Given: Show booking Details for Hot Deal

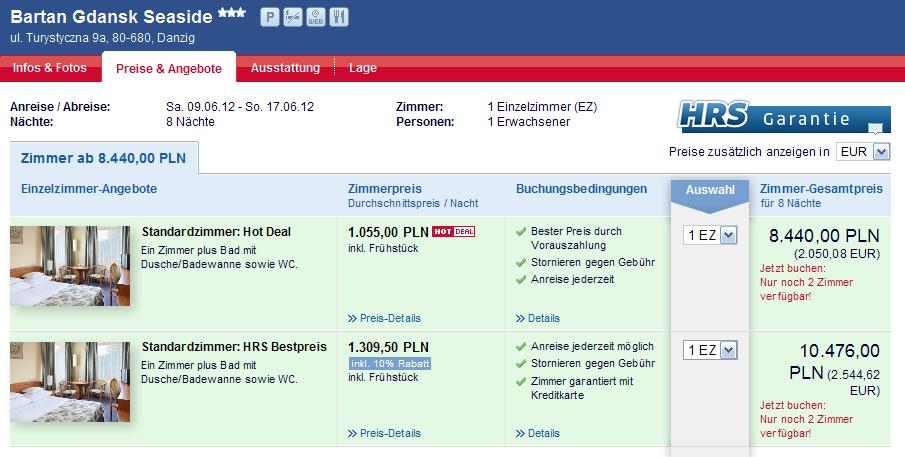Looking at the screenshot, I should pos(538,318).
